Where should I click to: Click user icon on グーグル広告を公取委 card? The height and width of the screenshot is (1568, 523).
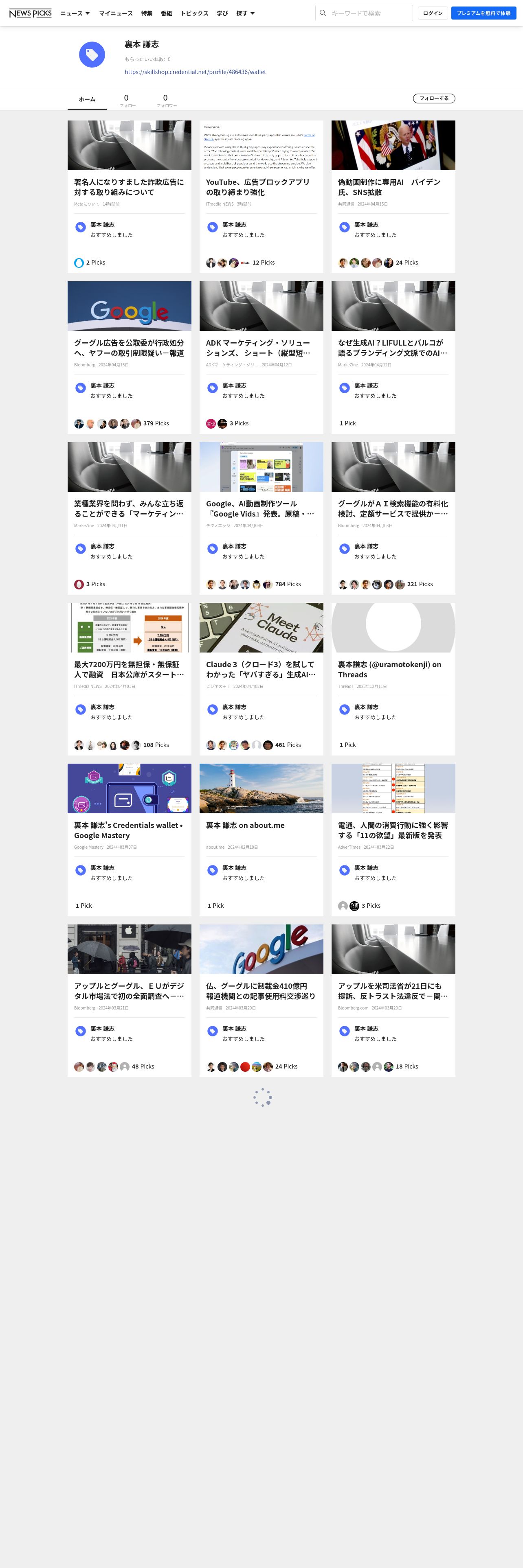coord(80,388)
